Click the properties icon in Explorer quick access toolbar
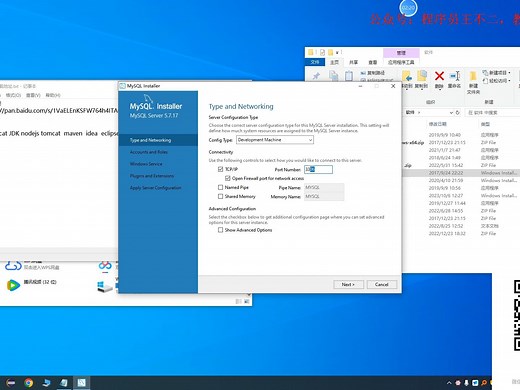The width and height of the screenshot is (520, 390). point(322,52)
